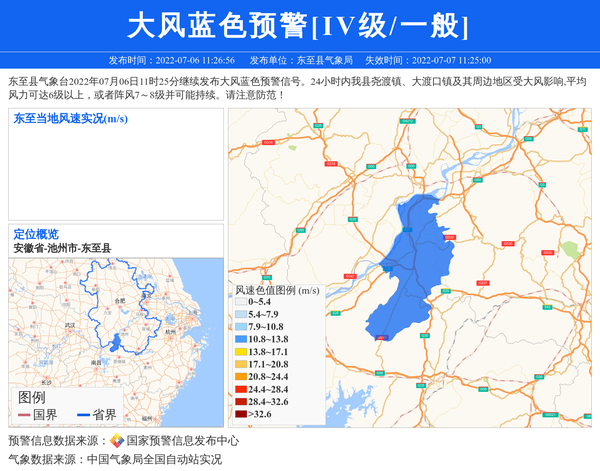Screen dimensions: 600x471
Task: Select the 24.4~28.4 red legend swatch
Action: 240,389
